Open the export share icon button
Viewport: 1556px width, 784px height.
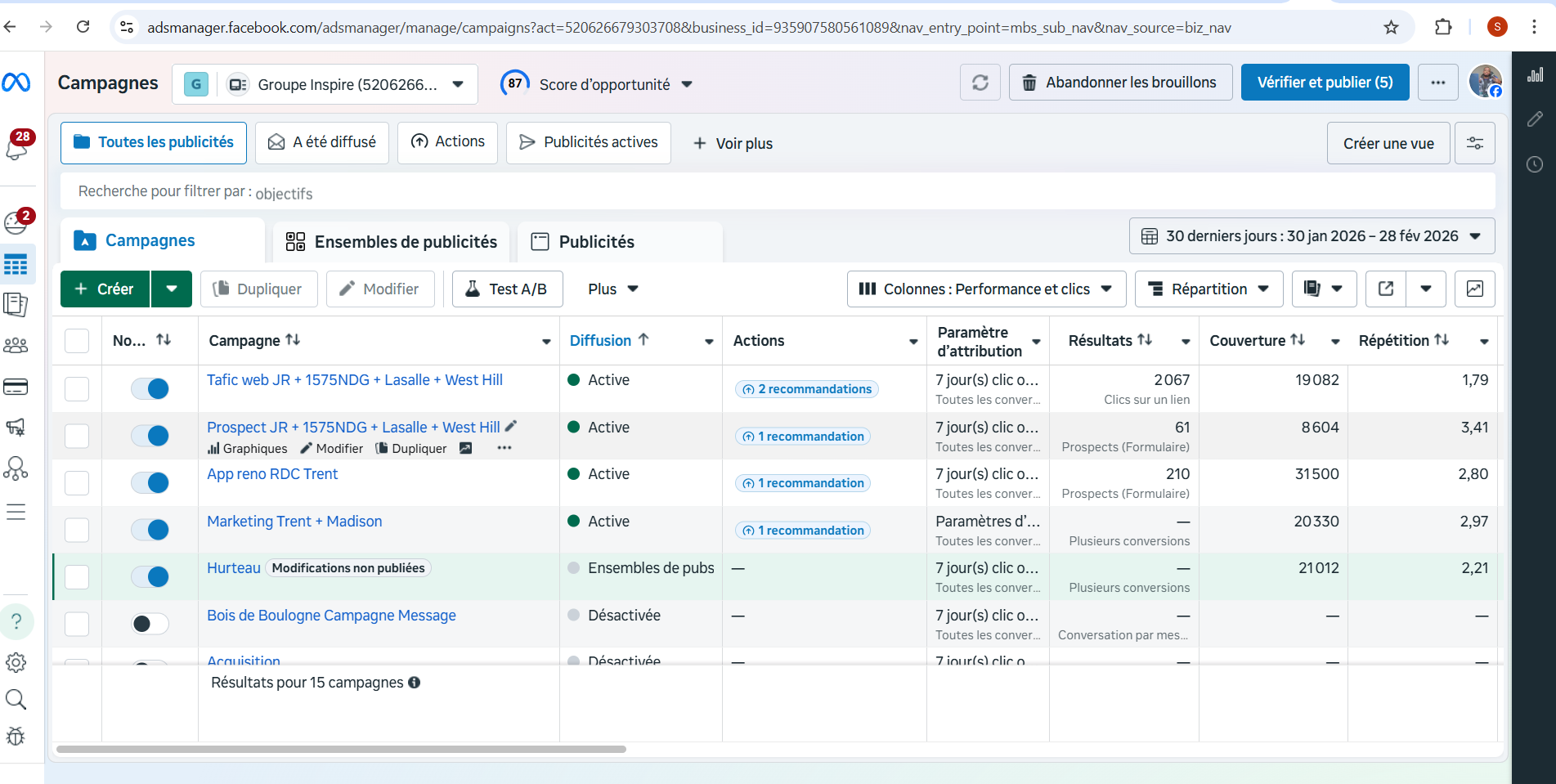click(x=1386, y=289)
